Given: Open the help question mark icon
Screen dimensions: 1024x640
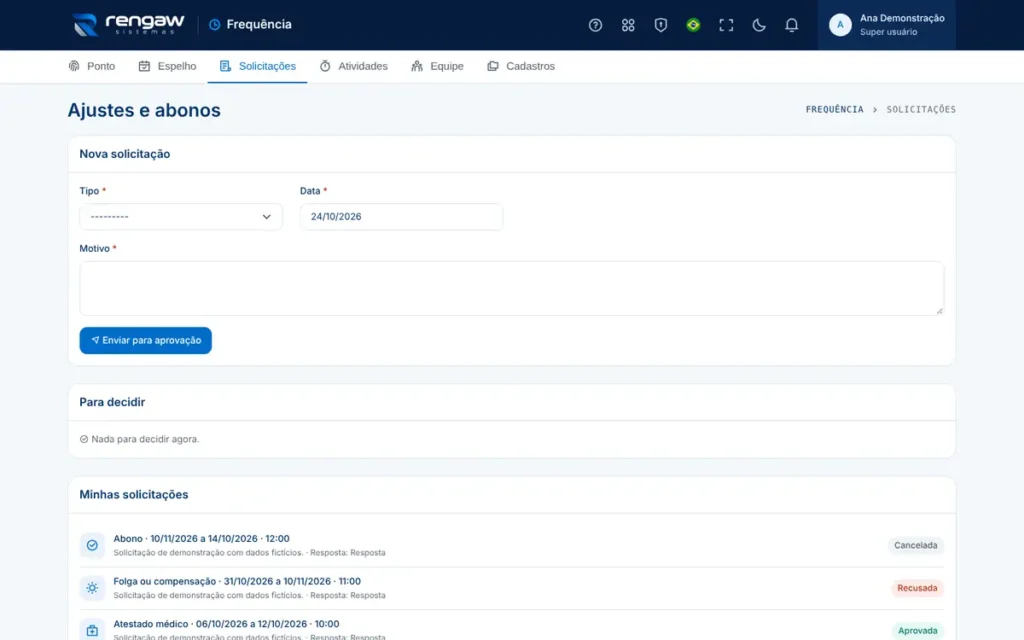Looking at the screenshot, I should pos(595,25).
